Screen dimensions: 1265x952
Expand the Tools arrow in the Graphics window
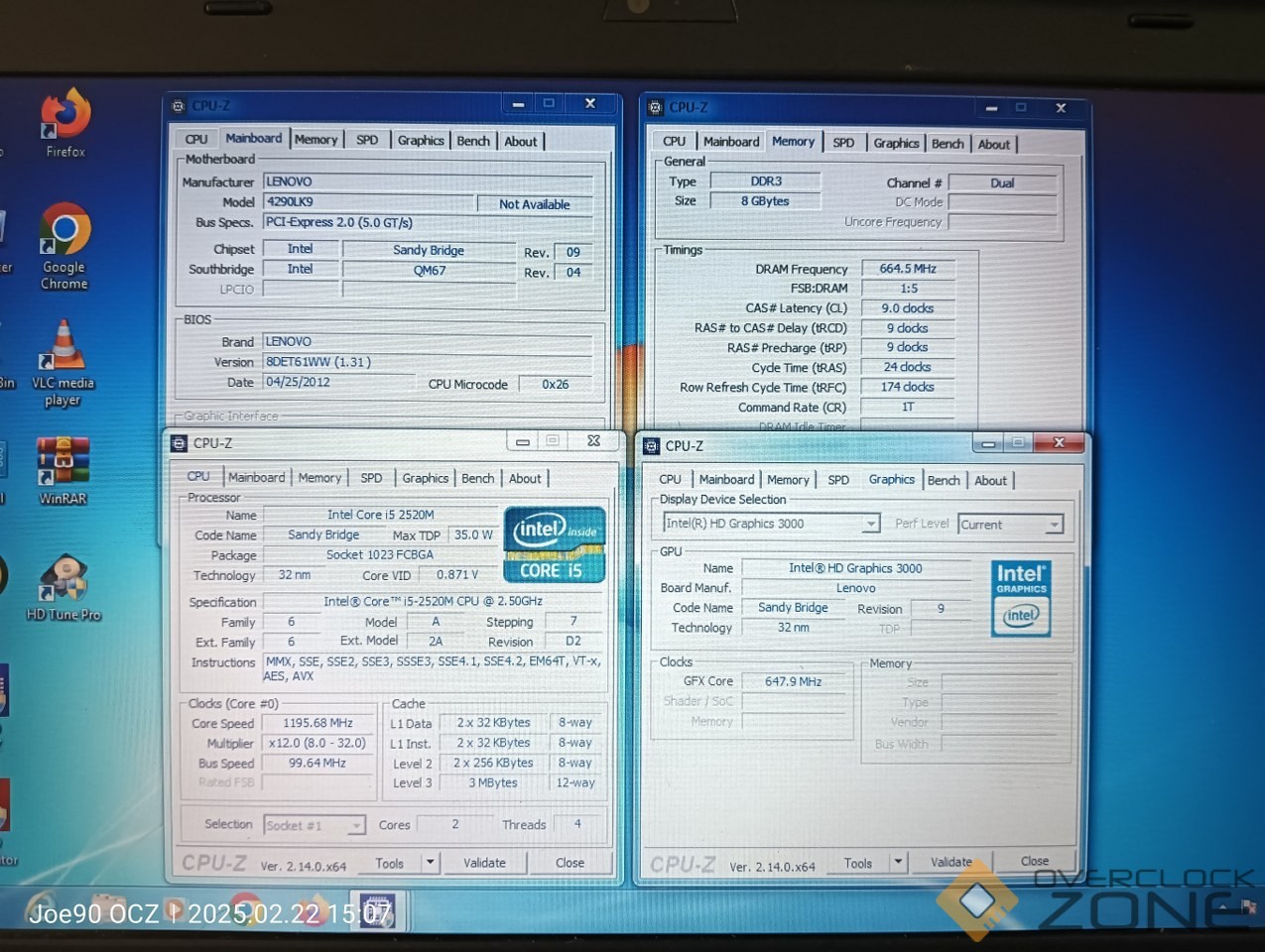click(898, 863)
